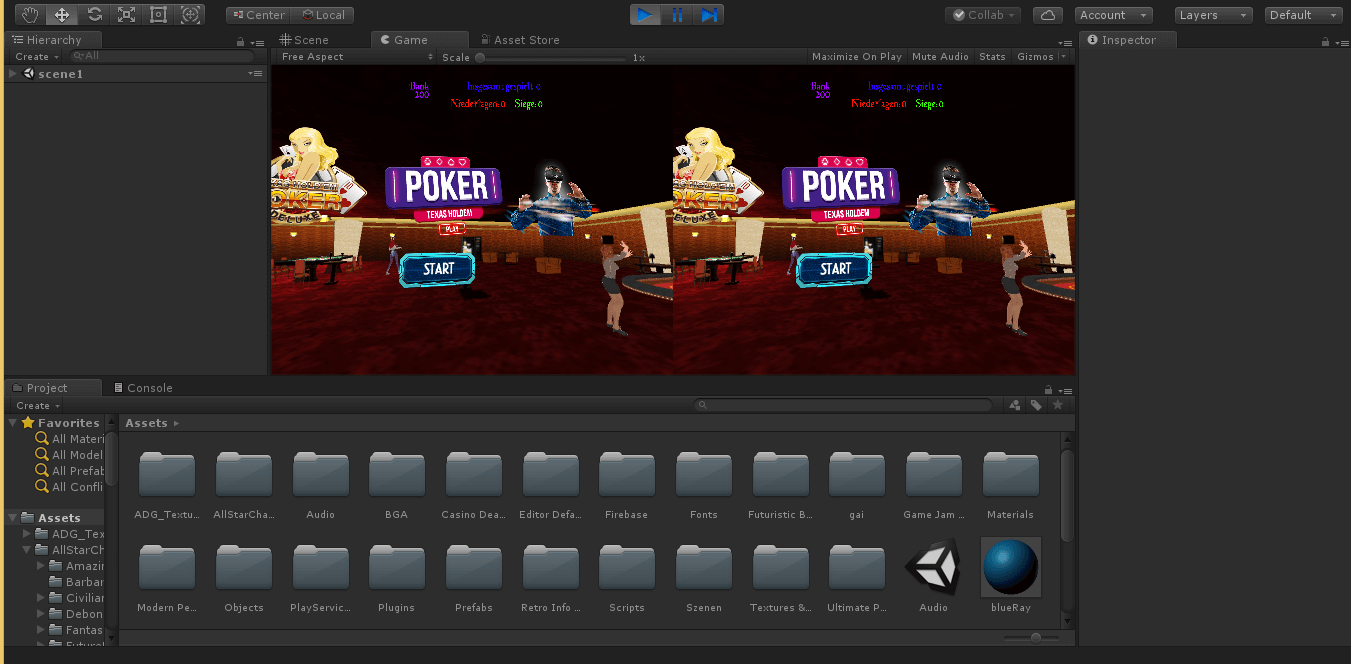Click the Hierarchy search field
The image size is (1351, 664).
click(162, 57)
